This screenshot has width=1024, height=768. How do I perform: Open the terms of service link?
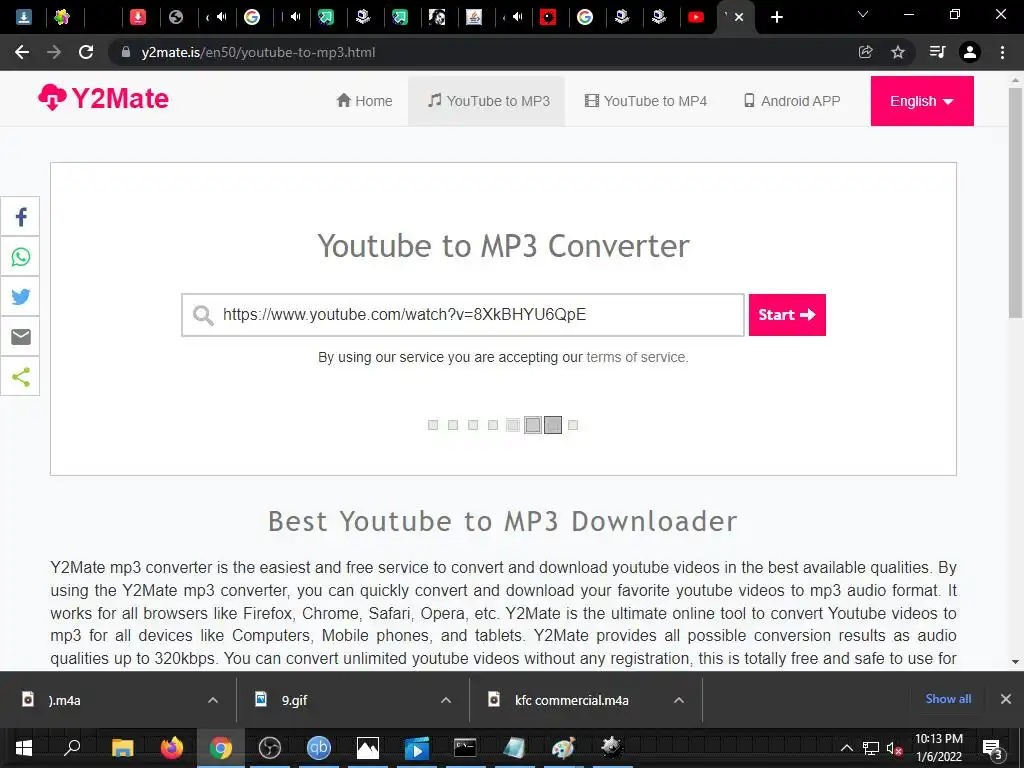[636, 357]
